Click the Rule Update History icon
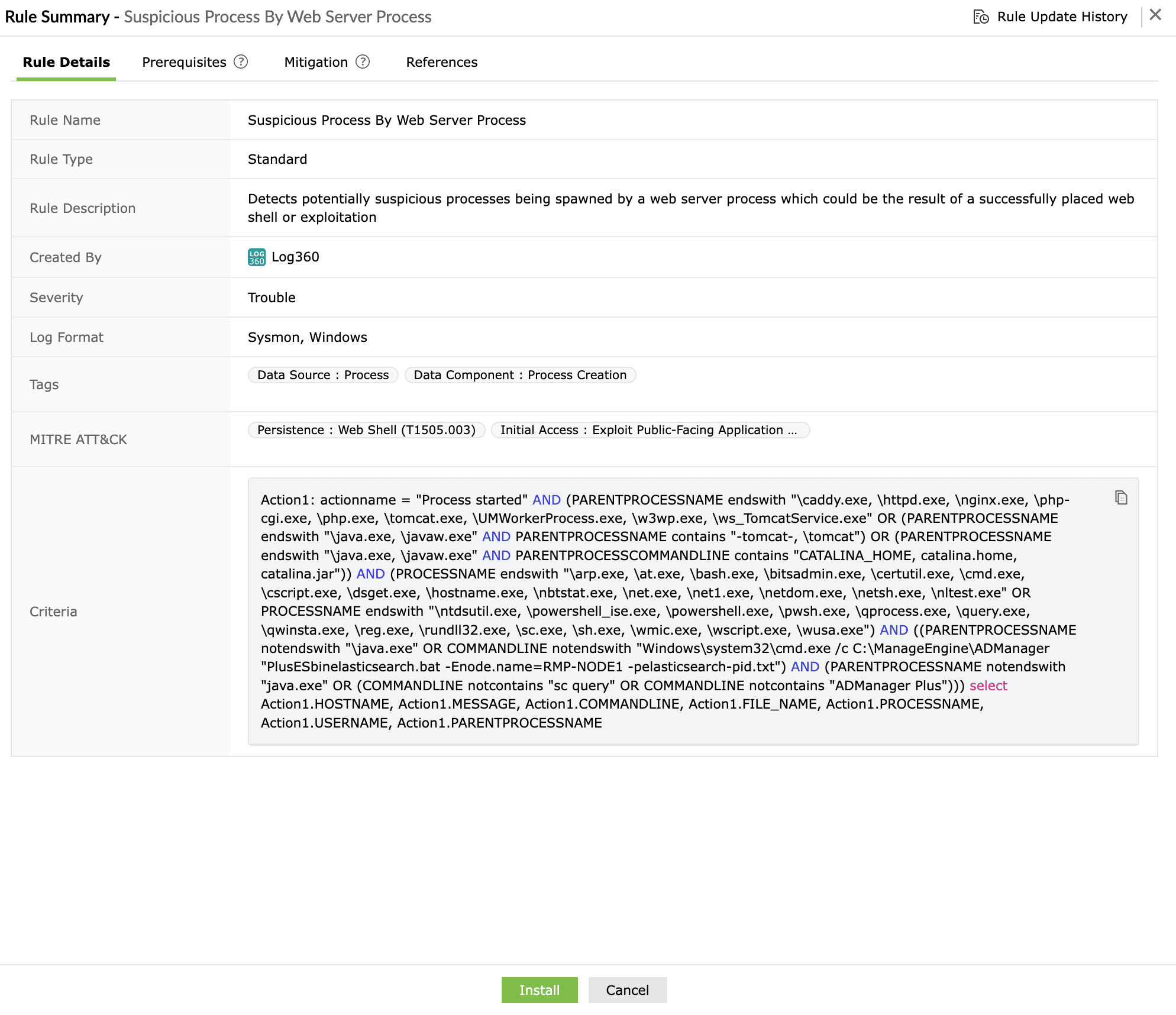The width and height of the screenshot is (1176, 1015). (981, 17)
